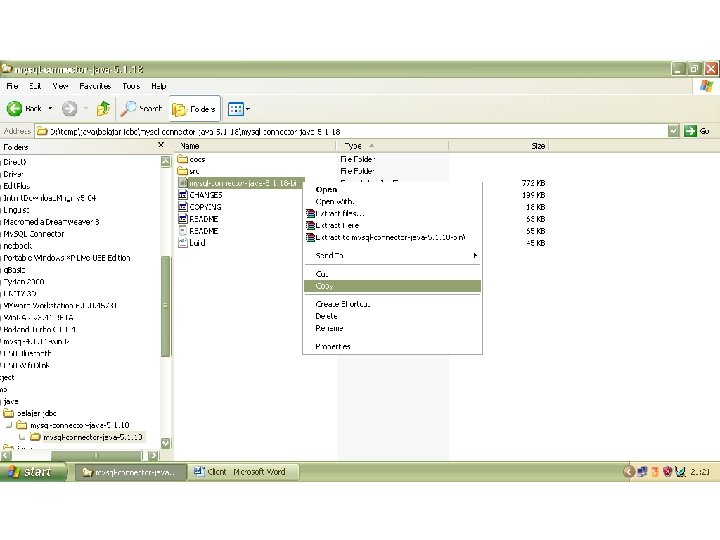Image resolution: width=720 pixels, height=540 pixels.
Task: Click inside the Address path field
Action: 351,131
